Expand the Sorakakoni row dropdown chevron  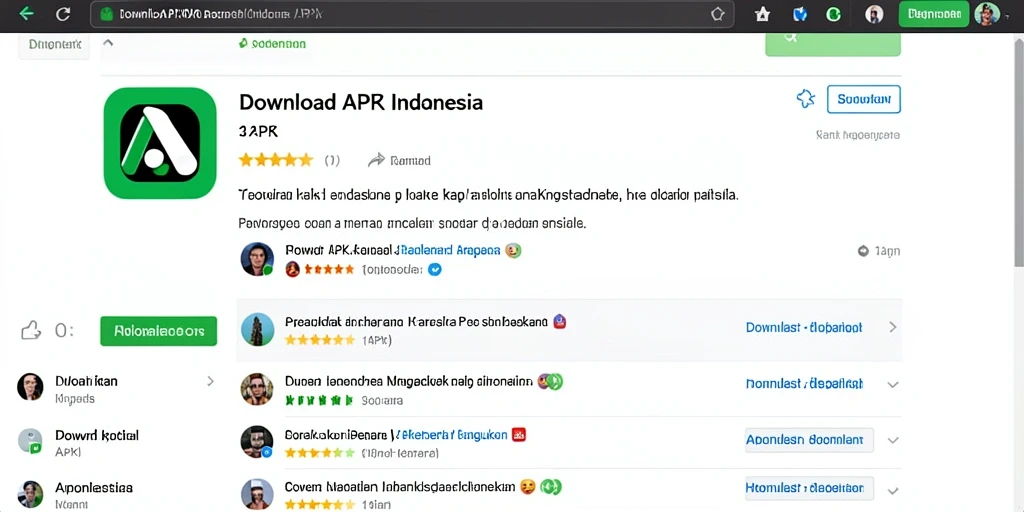coord(893,441)
